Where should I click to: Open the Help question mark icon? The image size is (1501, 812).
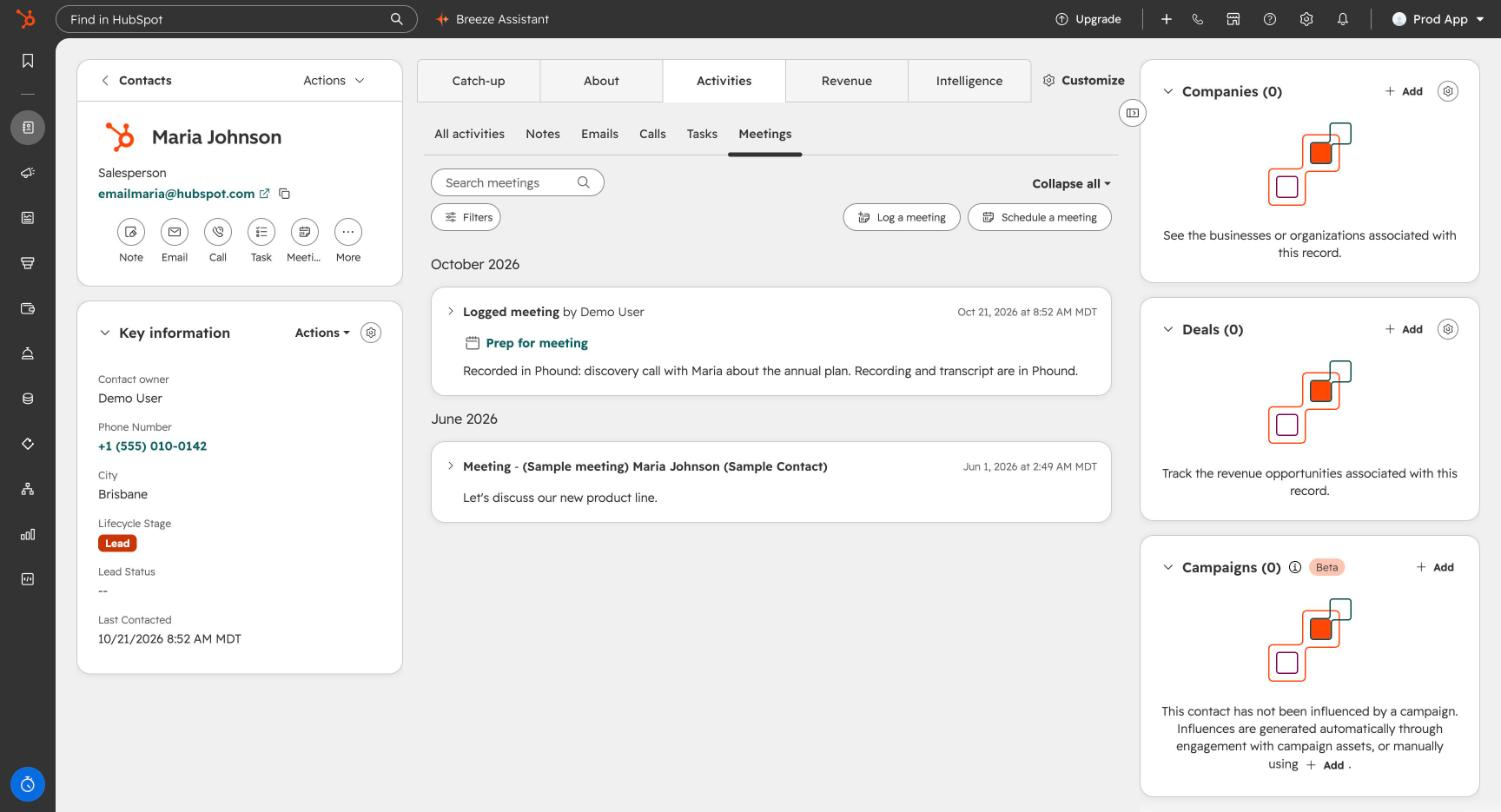click(x=1270, y=19)
